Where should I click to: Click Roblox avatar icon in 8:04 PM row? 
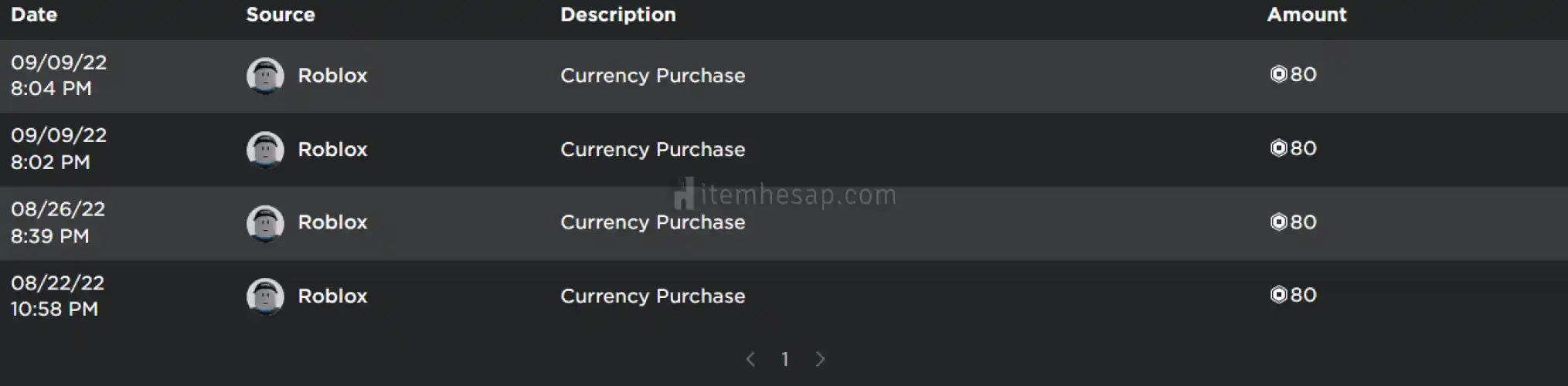pos(265,76)
